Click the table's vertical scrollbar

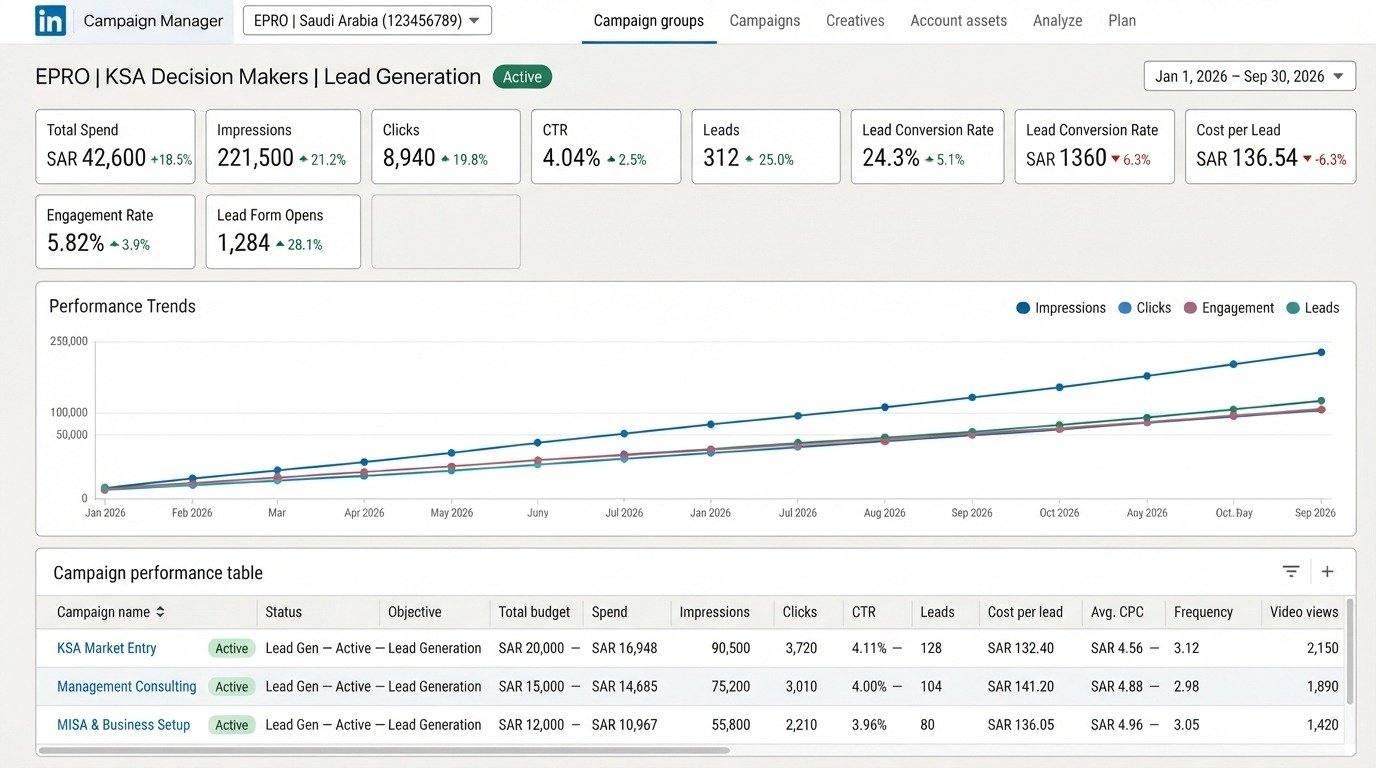1350,651
